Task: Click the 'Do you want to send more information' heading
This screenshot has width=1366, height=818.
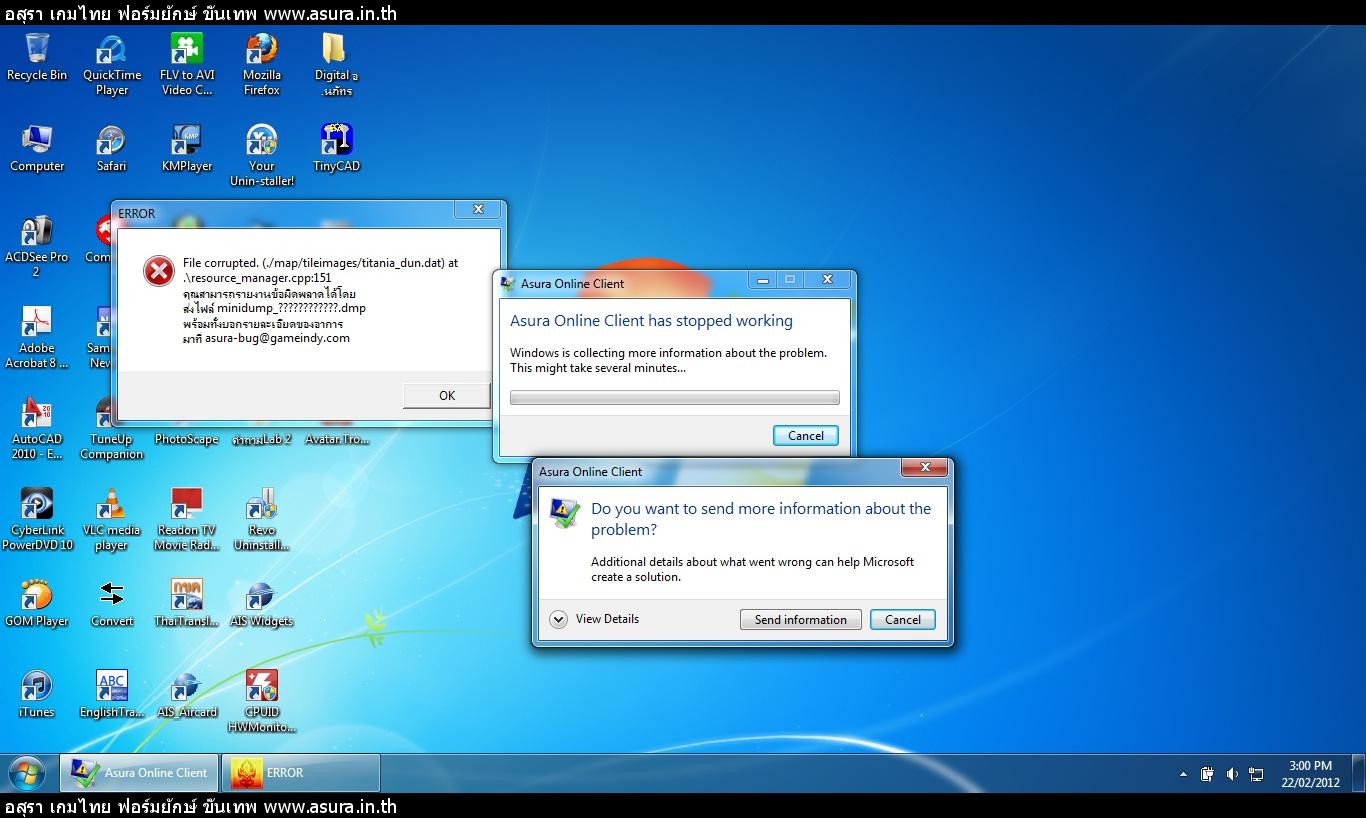Action: click(761, 519)
